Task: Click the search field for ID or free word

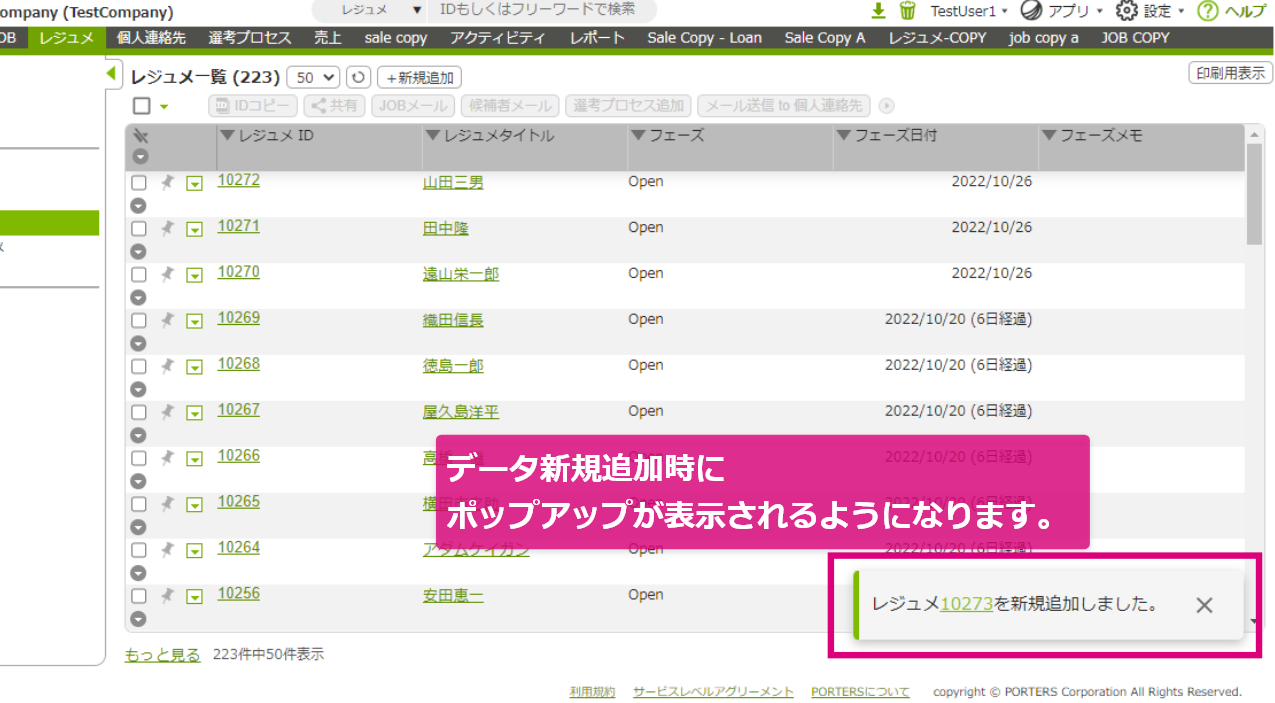Action: point(544,10)
